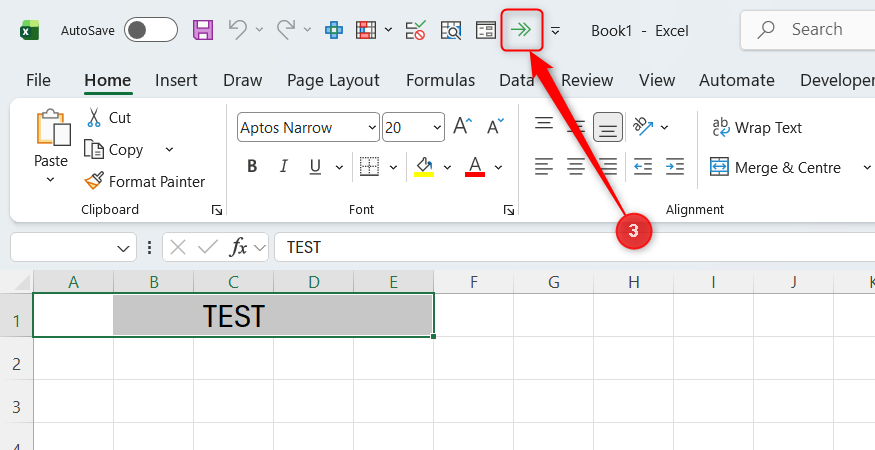Align text to the left

click(x=544, y=166)
